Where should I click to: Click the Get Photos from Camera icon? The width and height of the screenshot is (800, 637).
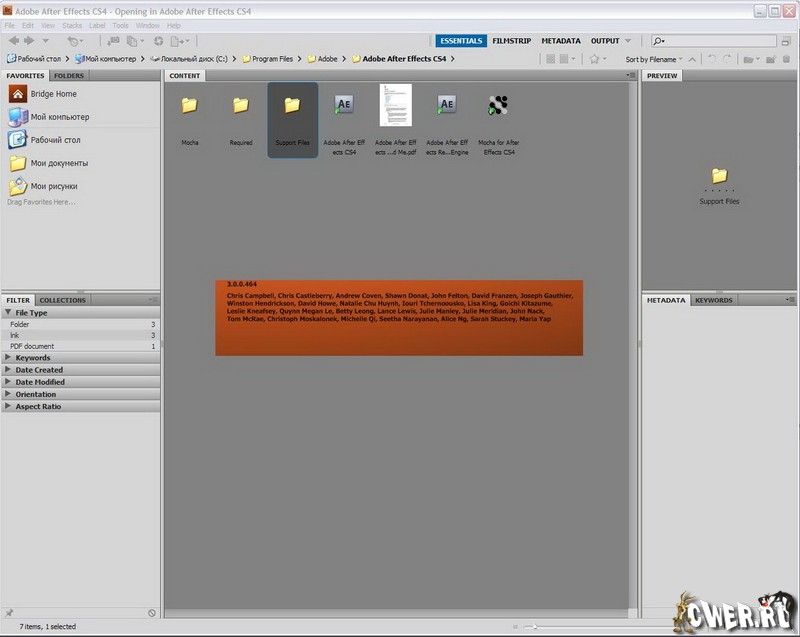coord(112,41)
